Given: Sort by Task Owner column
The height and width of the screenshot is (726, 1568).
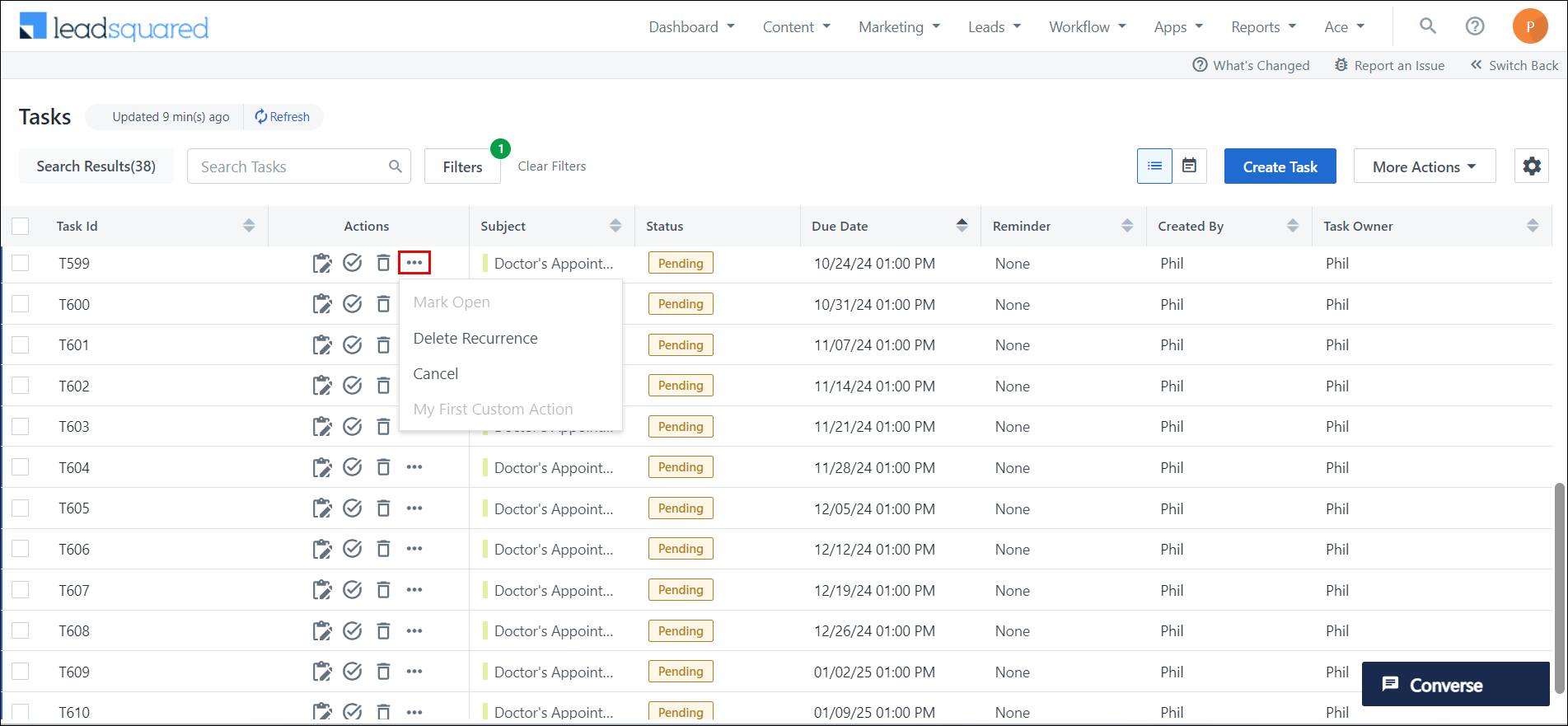Looking at the screenshot, I should coord(1533,226).
